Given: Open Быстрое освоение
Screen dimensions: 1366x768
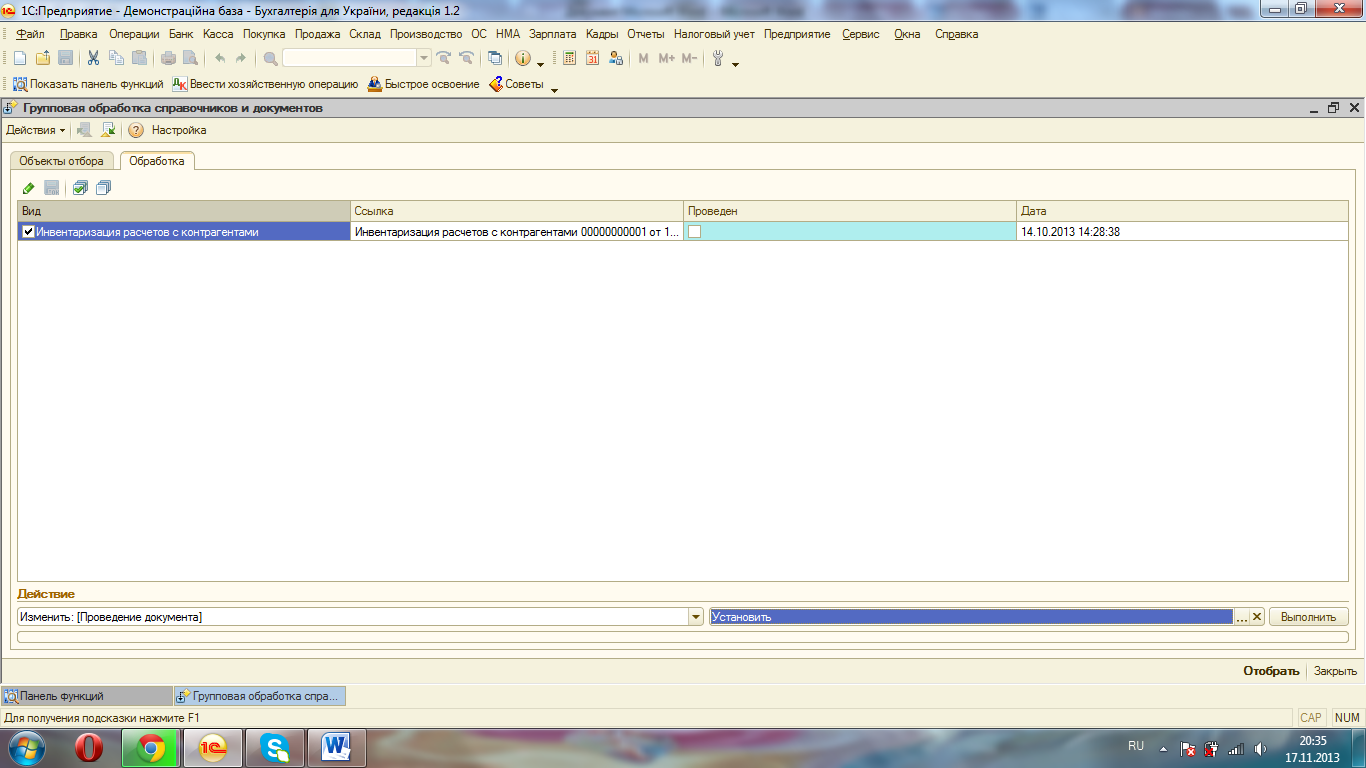Looking at the screenshot, I should (x=423, y=84).
